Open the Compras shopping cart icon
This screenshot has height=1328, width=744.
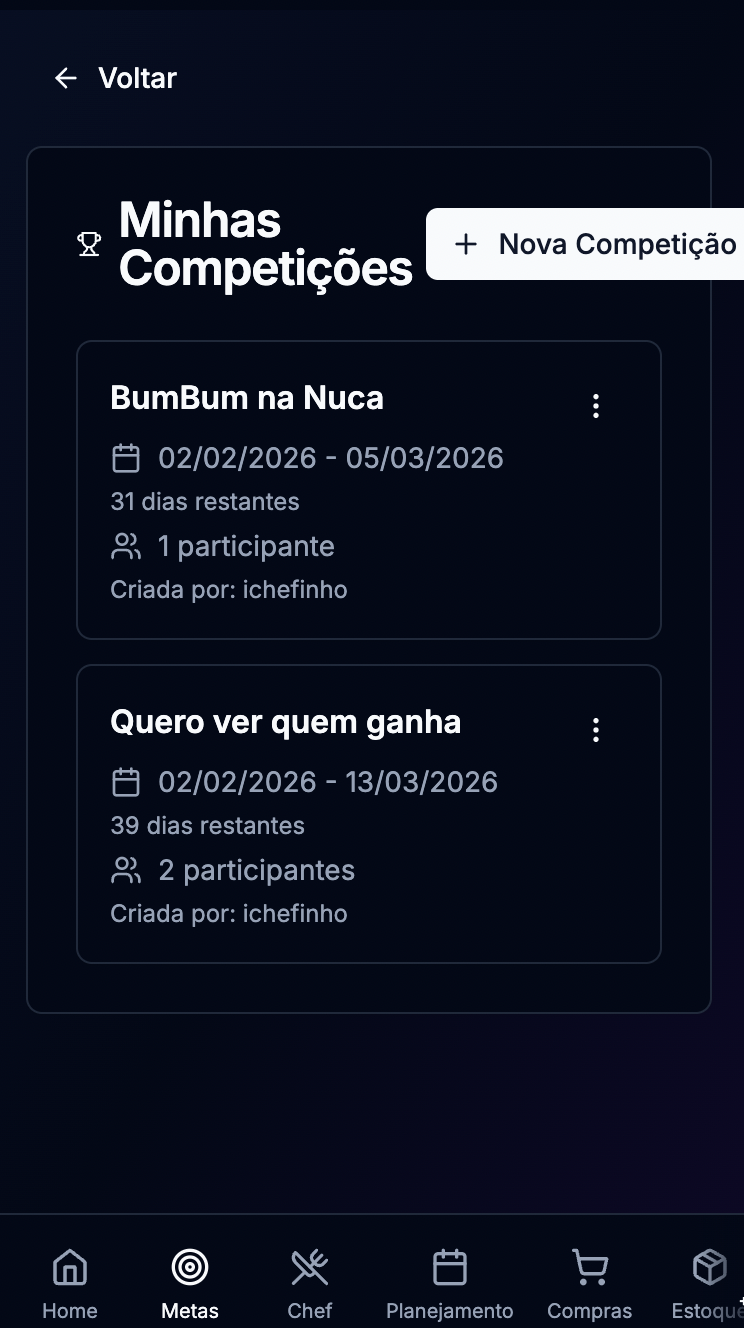[x=590, y=1268]
